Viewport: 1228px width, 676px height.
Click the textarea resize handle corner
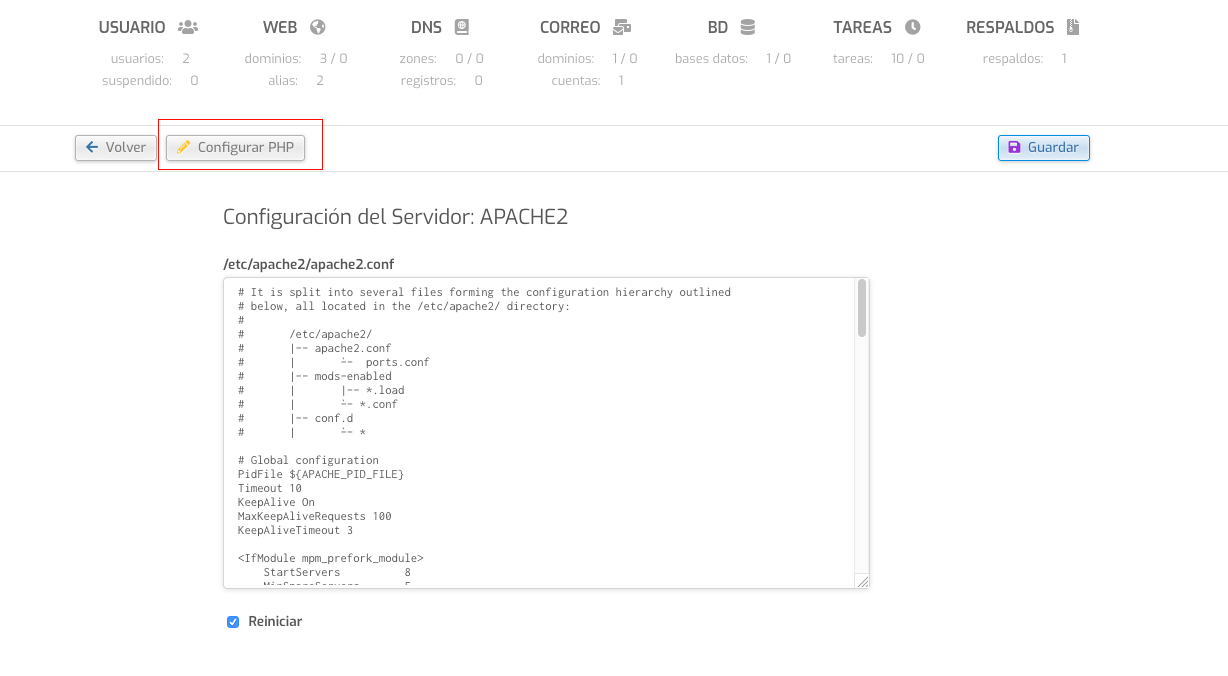pos(862,581)
